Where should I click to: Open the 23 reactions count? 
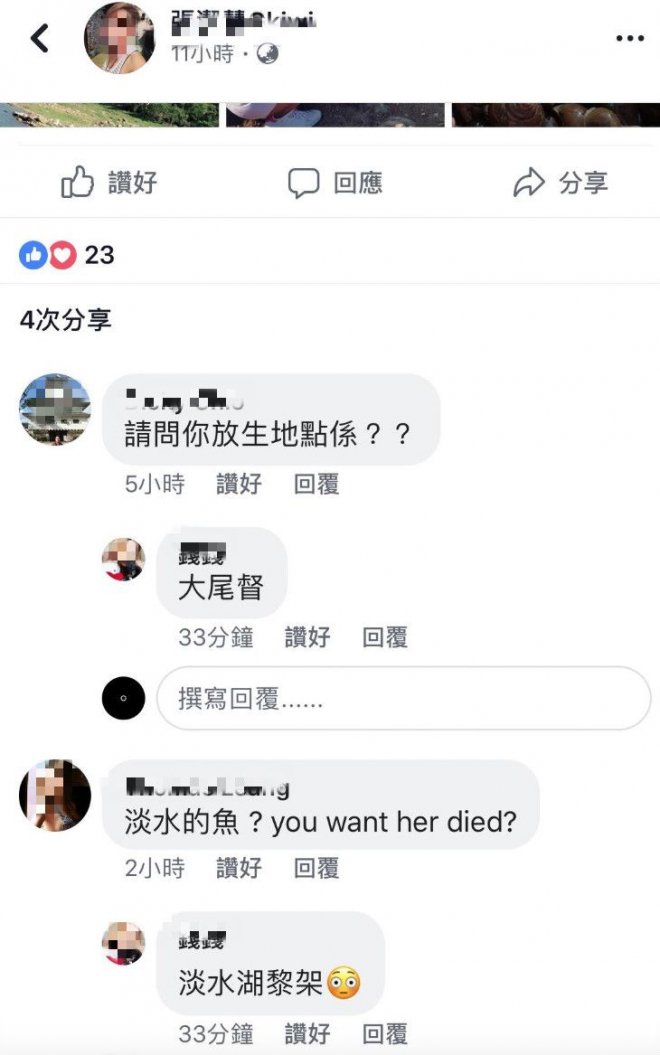pos(100,255)
